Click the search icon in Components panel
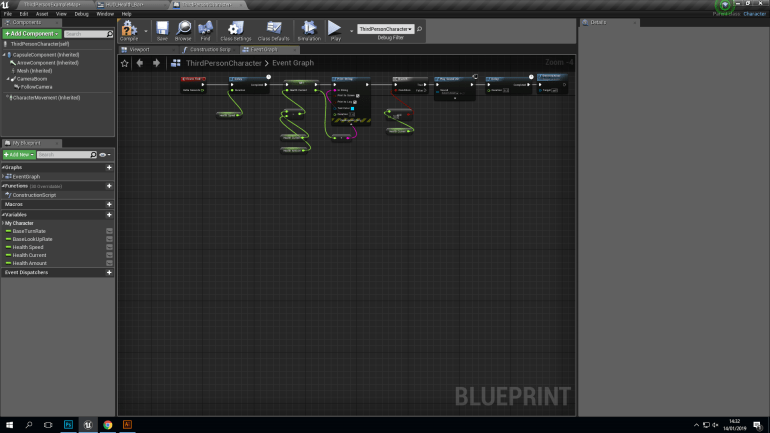The width and height of the screenshot is (770, 433). click(110, 34)
